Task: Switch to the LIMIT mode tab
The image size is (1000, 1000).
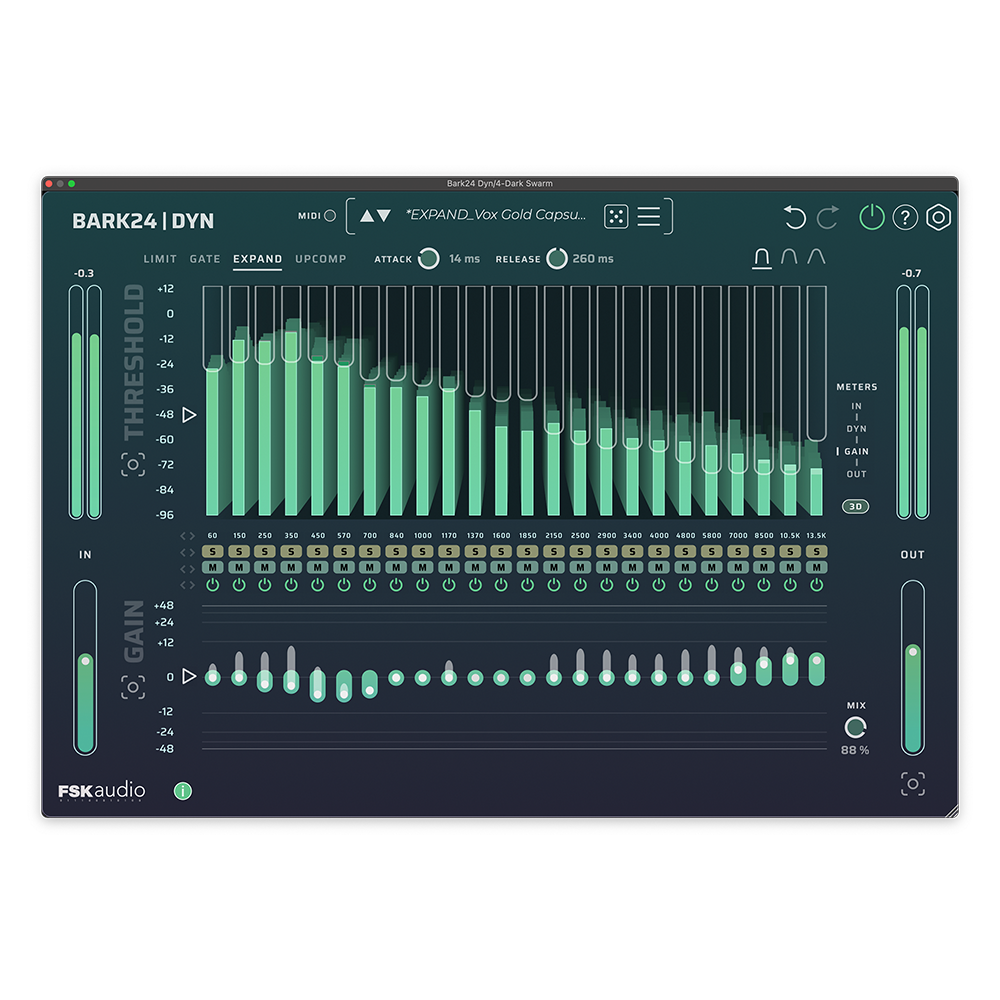Action: (160, 259)
